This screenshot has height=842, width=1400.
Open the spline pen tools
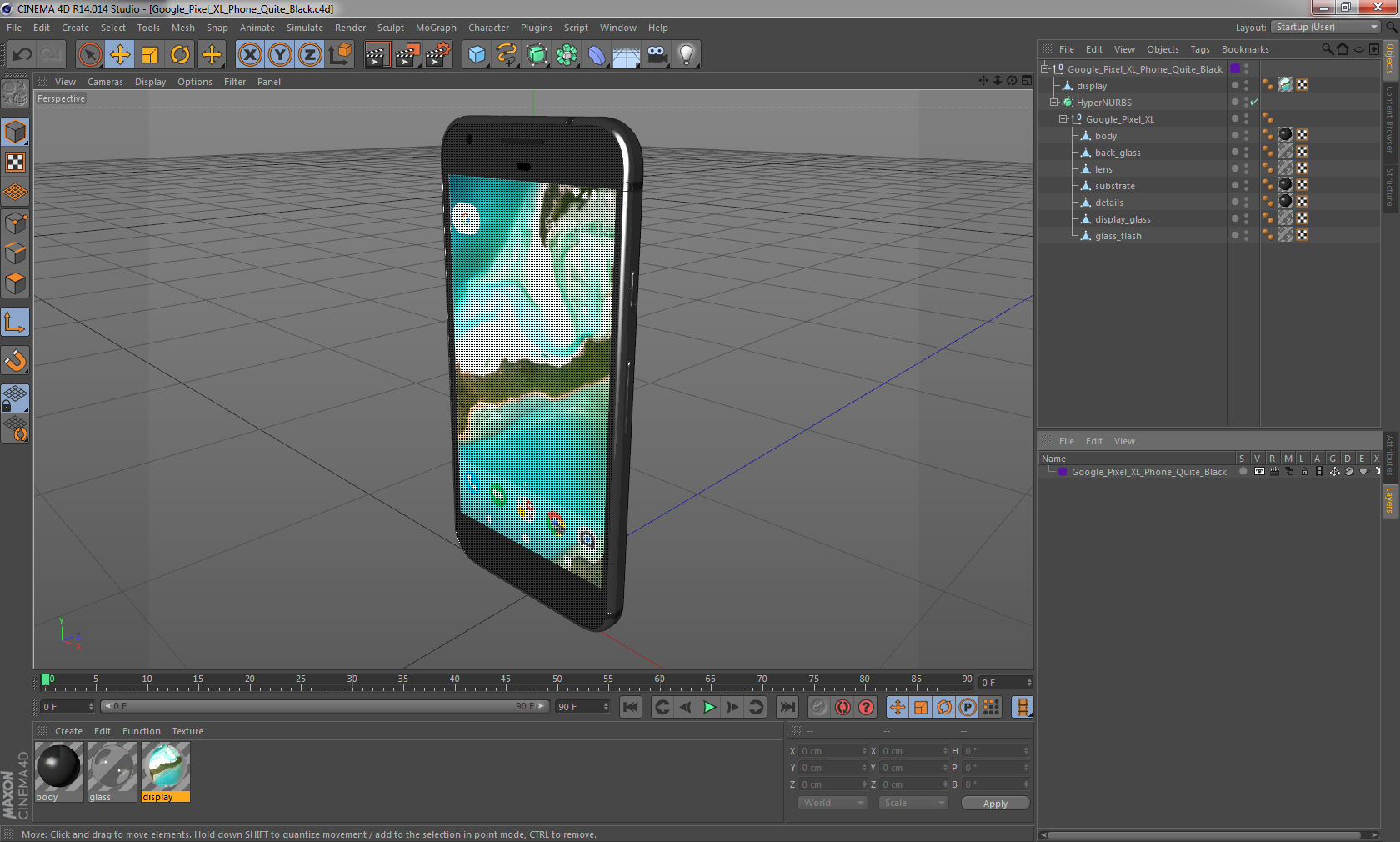(507, 55)
